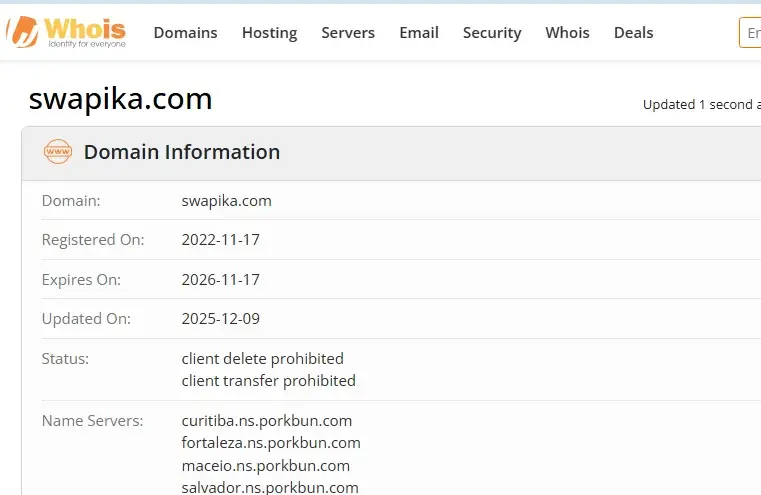The image size is (761, 495).
Task: Click the client delete prohibited status
Action: point(263,359)
